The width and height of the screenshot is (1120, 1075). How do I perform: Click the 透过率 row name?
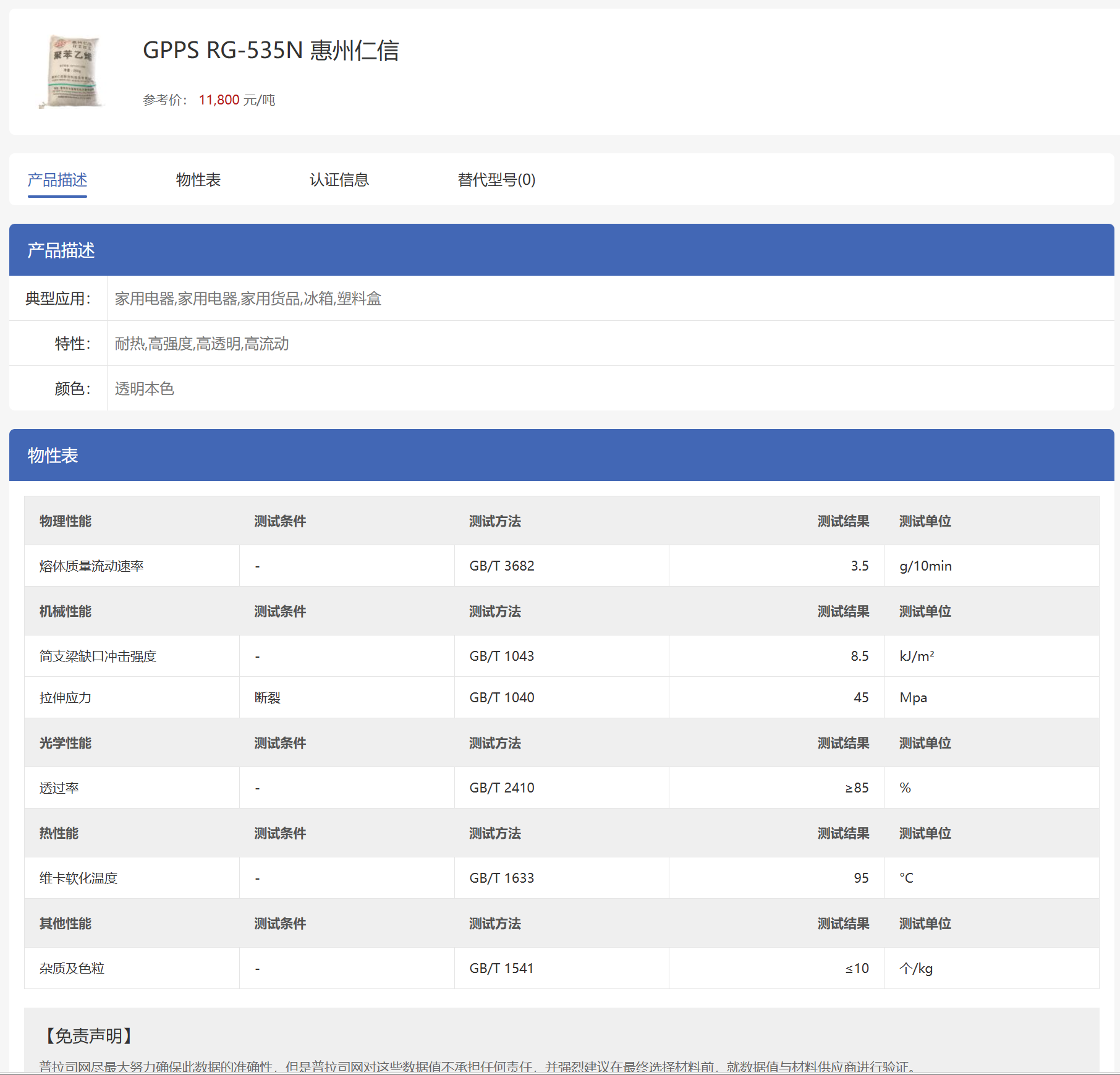[x=59, y=788]
